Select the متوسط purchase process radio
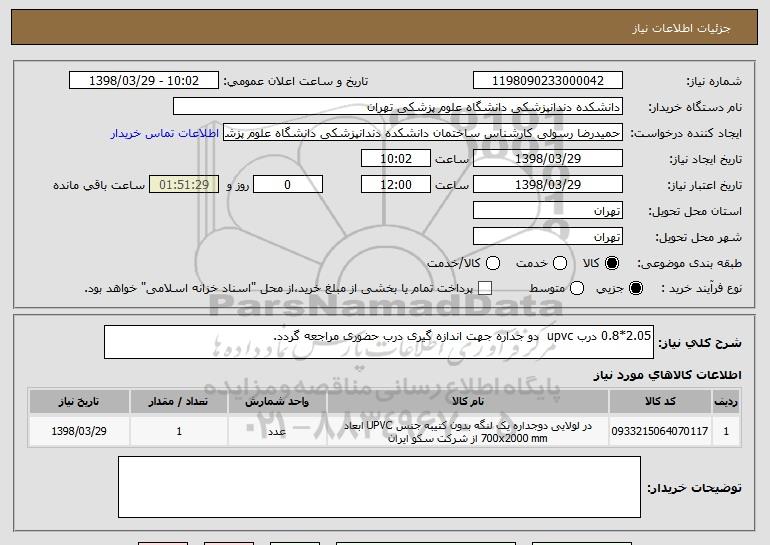The height and width of the screenshot is (545, 770). (577, 288)
